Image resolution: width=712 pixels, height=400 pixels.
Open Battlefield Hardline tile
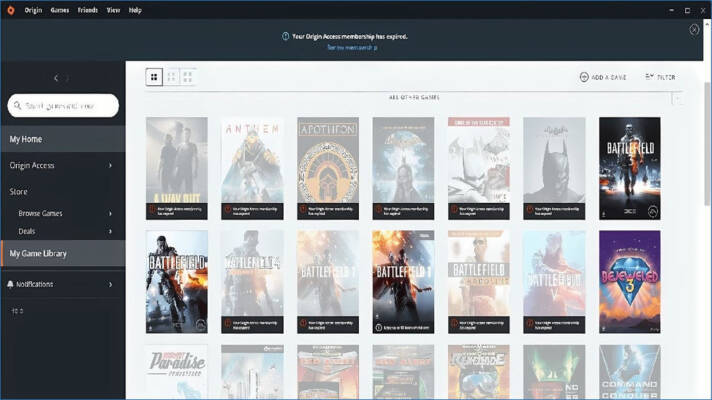click(479, 282)
